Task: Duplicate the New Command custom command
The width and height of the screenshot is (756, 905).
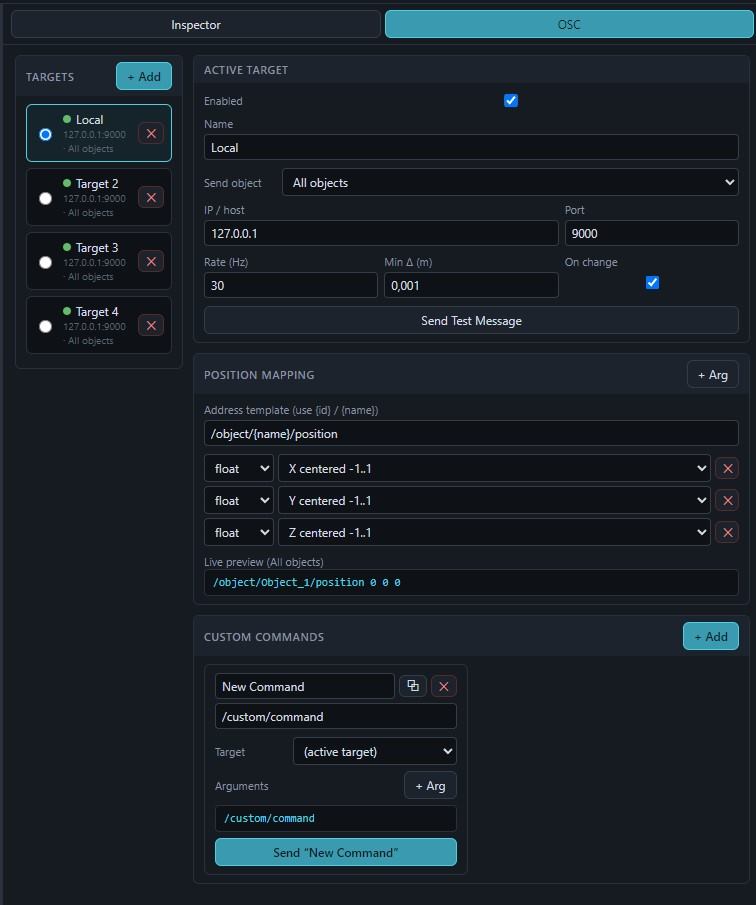Action: click(x=413, y=686)
